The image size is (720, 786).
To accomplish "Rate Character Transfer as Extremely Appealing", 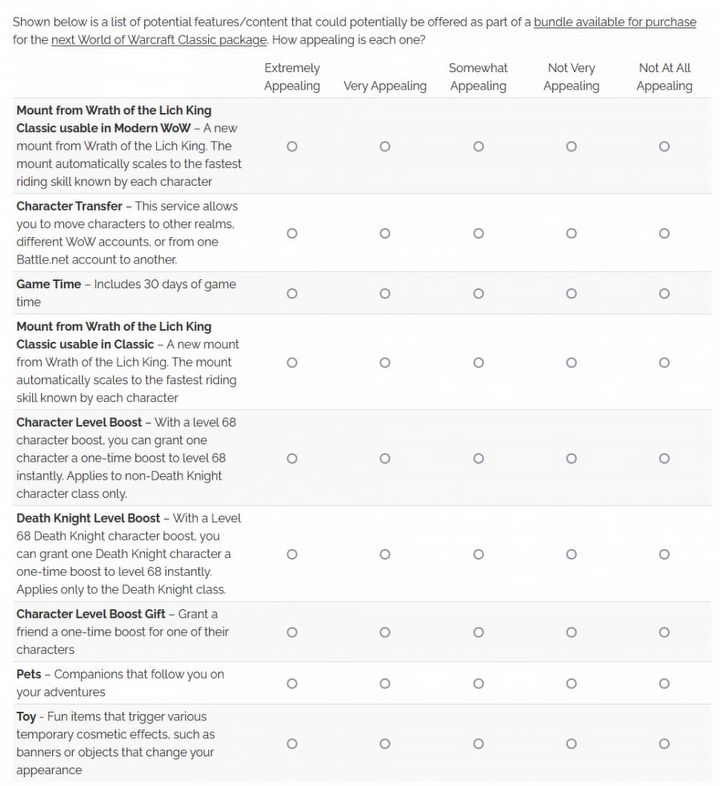I will pyautogui.click(x=292, y=233).
